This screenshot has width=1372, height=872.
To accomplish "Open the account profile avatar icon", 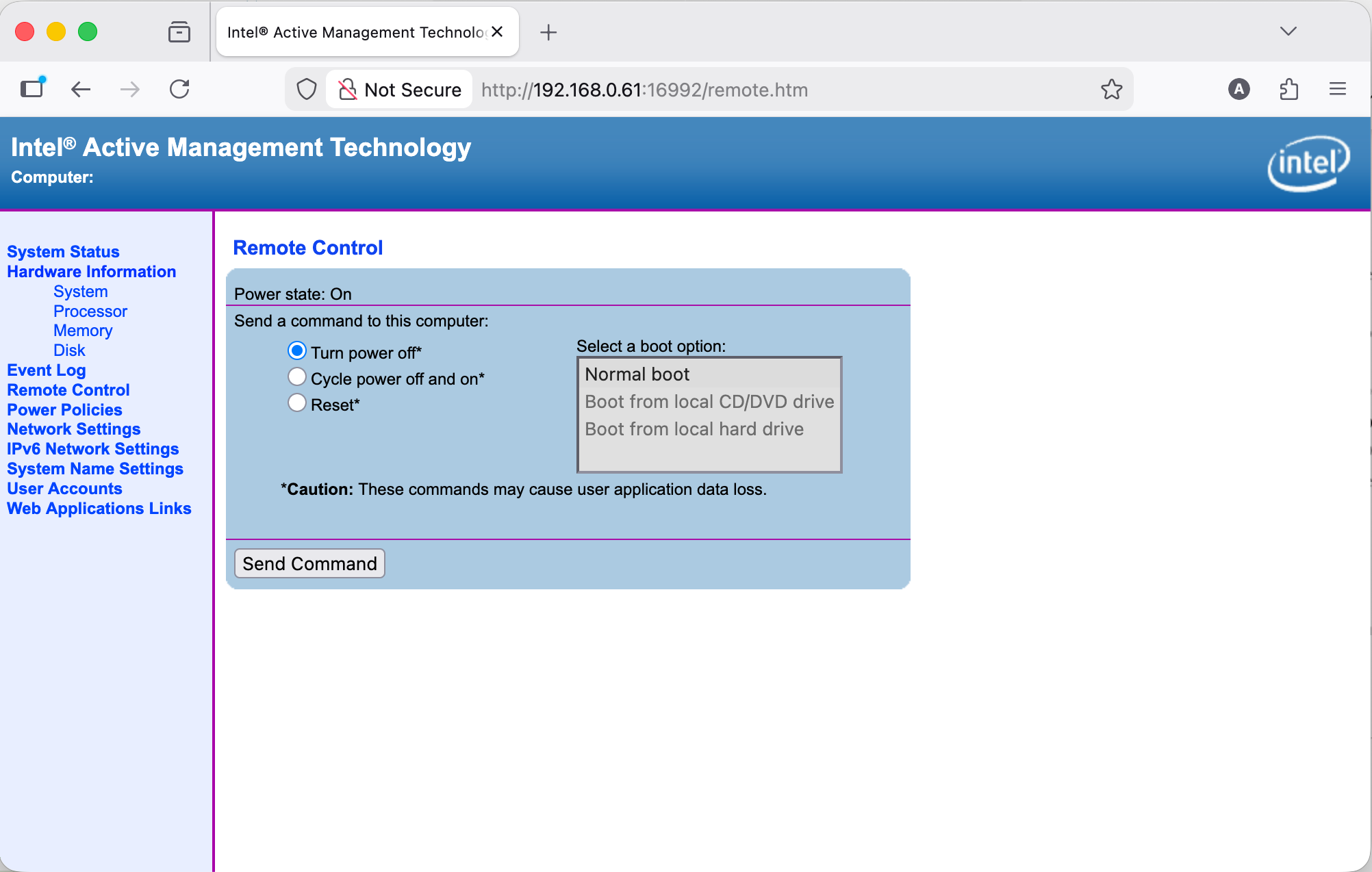I will coord(1238,89).
